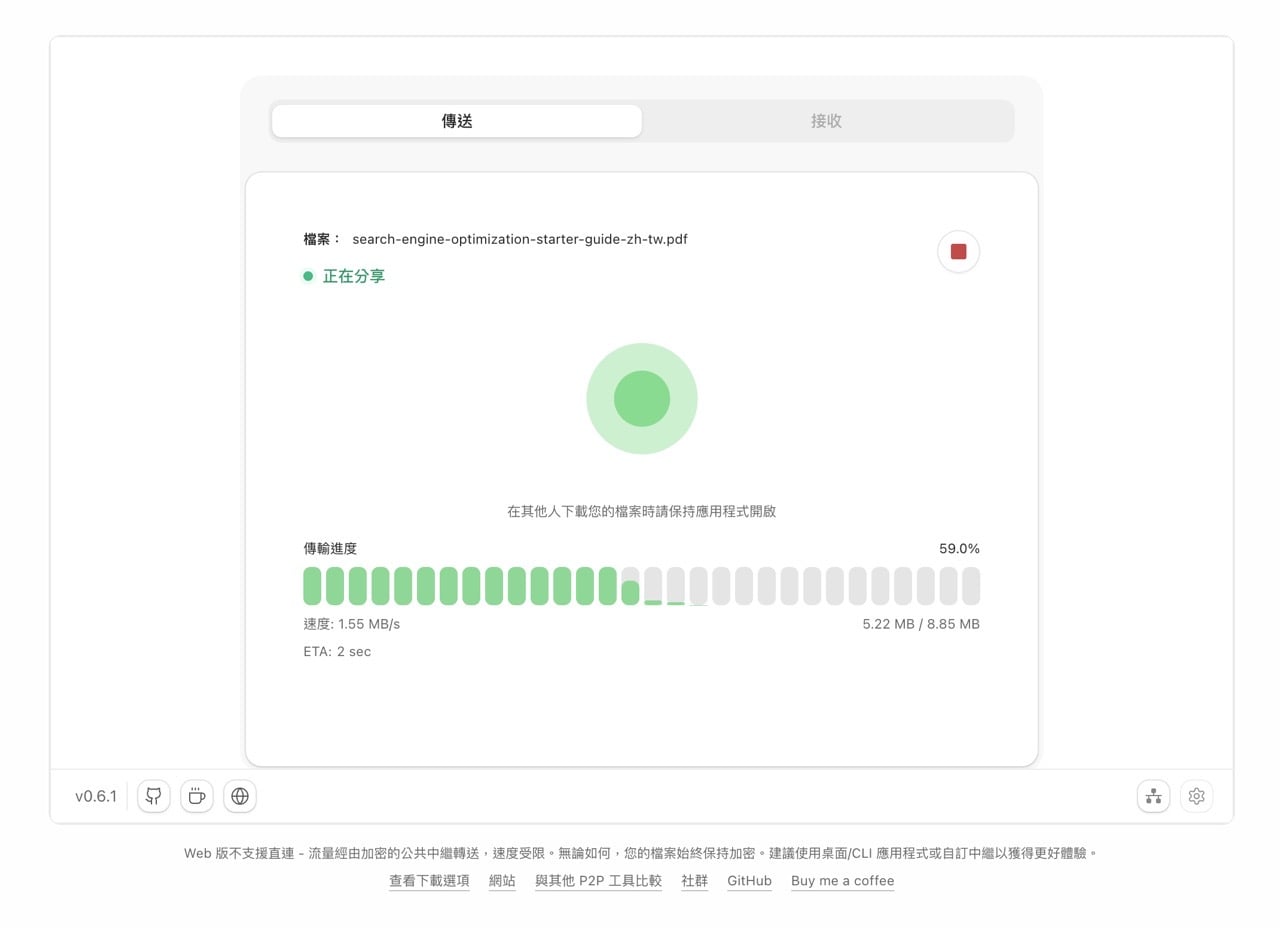This screenshot has height=928, width=1280.
Task: Open the gear settings icon
Action: coord(1197,796)
